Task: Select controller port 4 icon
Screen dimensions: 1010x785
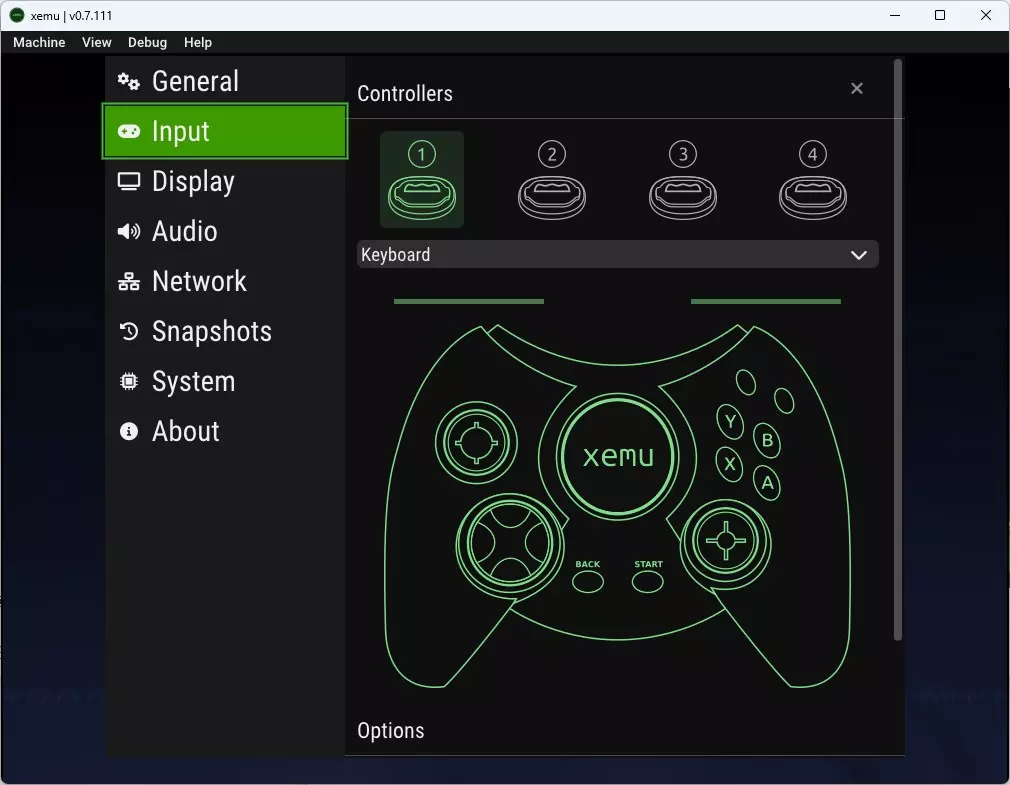Action: coord(813,180)
